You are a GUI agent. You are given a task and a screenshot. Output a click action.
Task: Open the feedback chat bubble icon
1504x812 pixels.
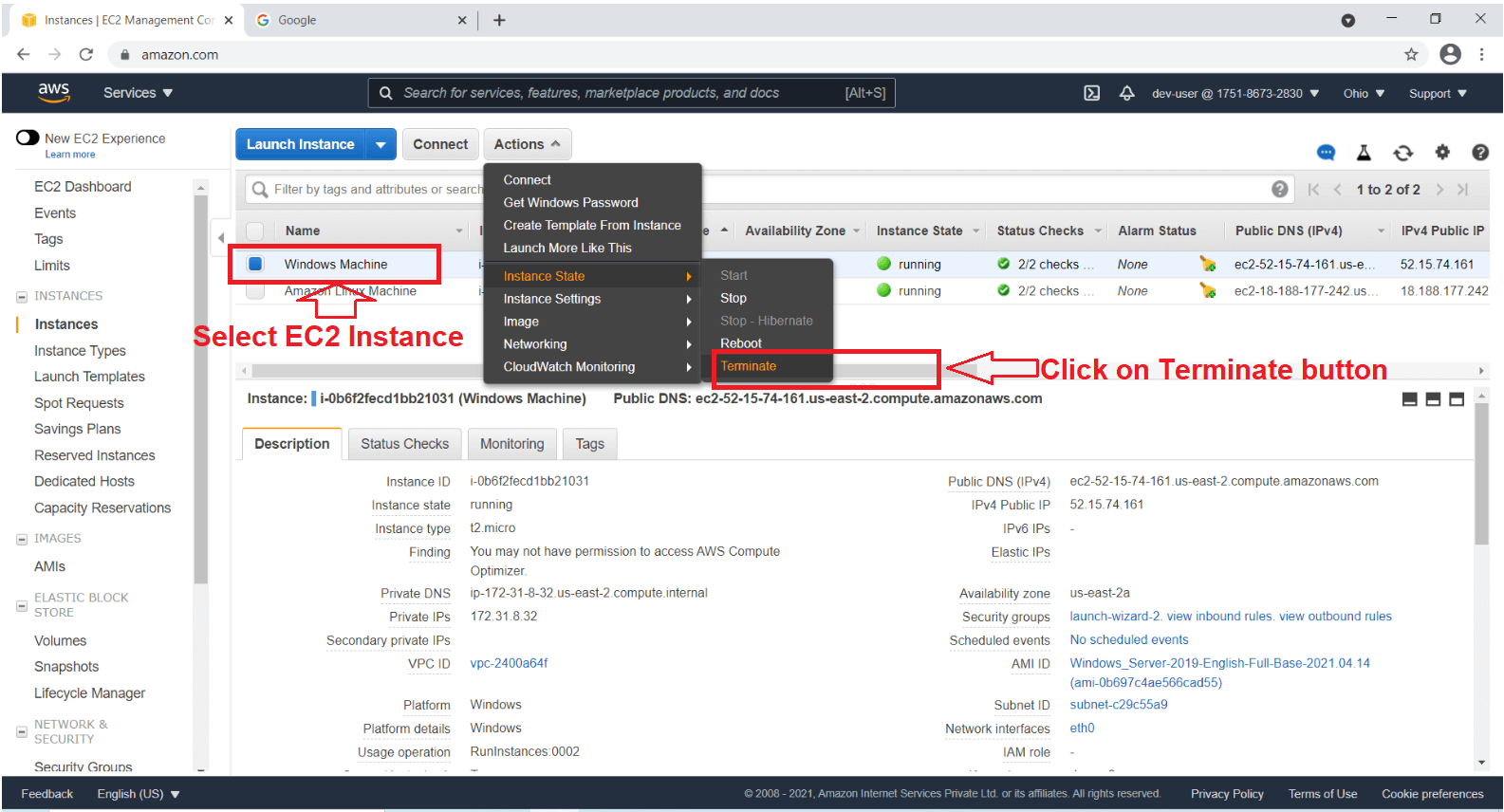point(1326,153)
